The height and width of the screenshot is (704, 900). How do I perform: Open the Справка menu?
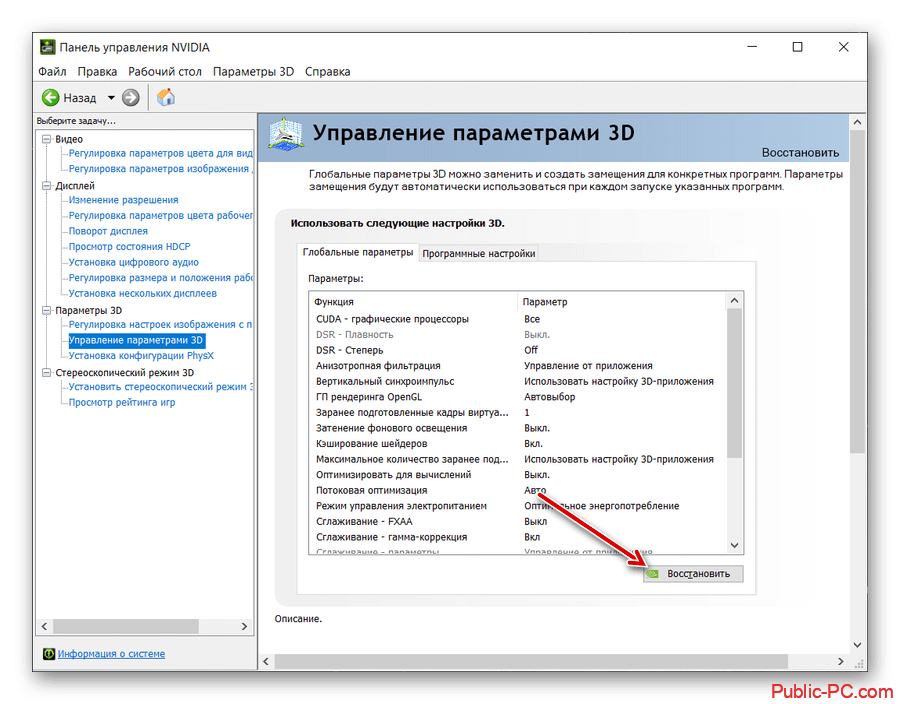click(327, 72)
